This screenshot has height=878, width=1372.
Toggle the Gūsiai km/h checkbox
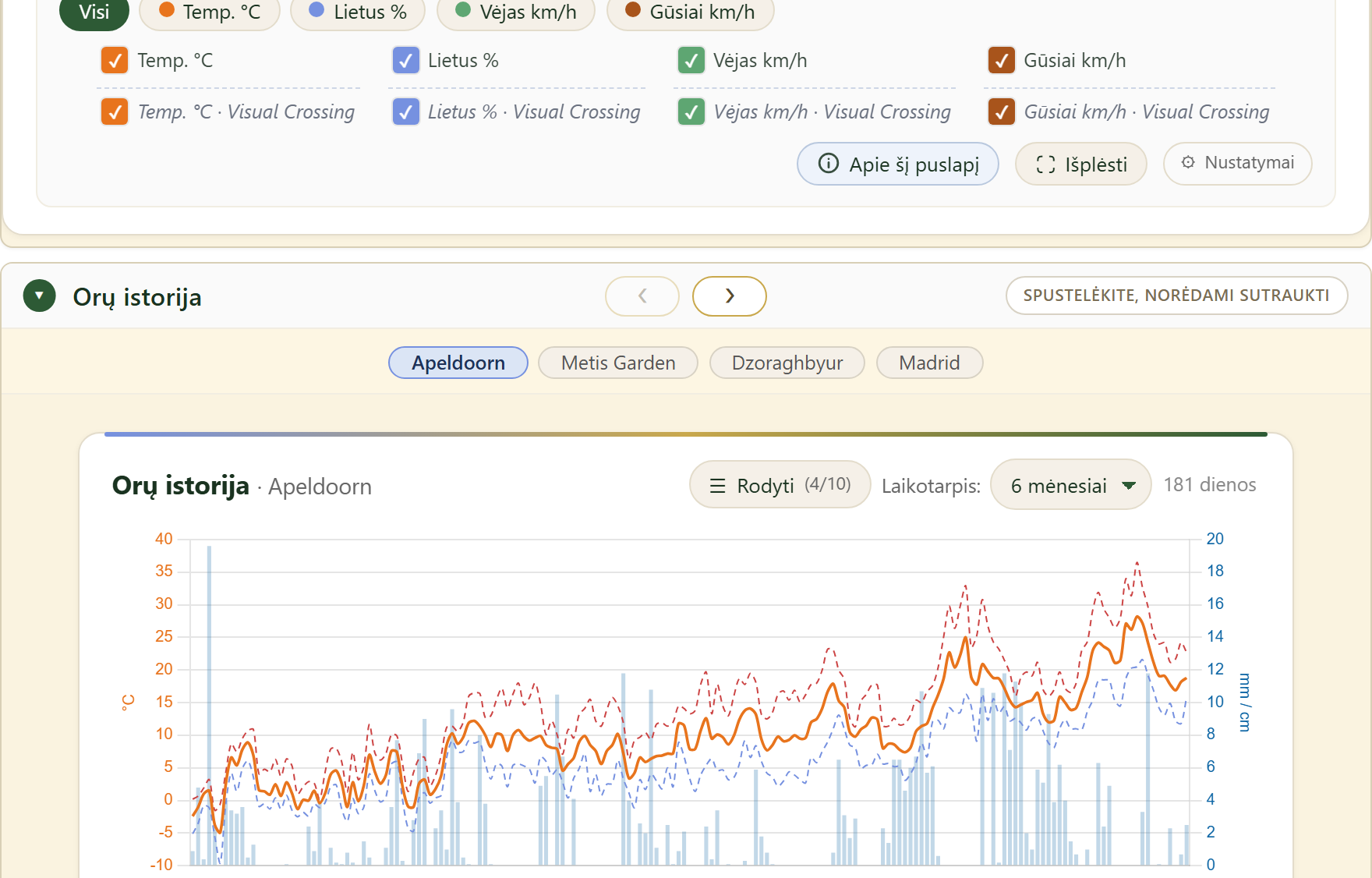tap(1001, 60)
